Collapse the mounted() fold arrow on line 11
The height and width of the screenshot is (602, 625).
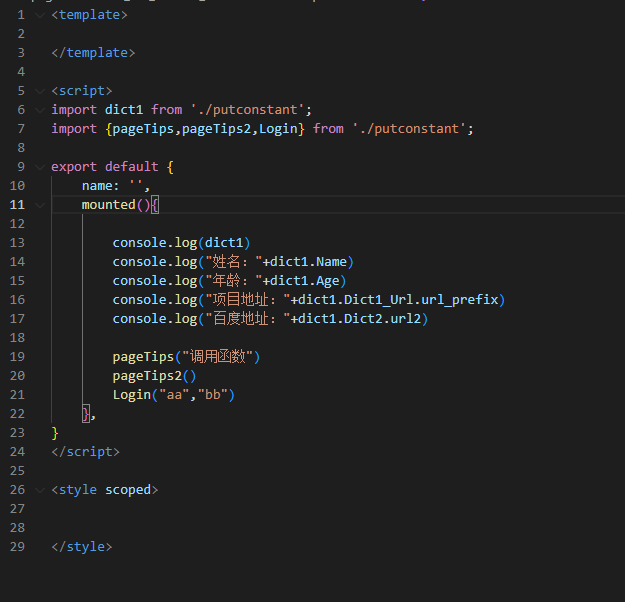click(x=39, y=205)
